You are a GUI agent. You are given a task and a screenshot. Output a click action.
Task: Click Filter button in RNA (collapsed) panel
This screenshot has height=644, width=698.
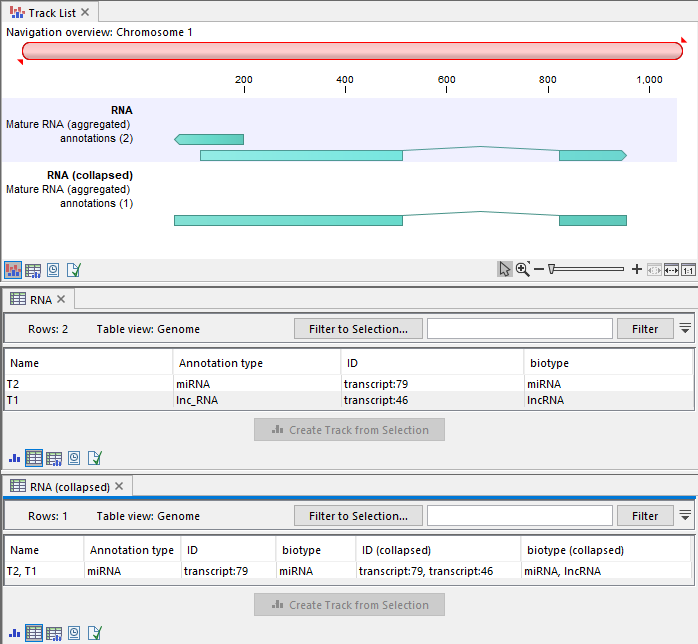[x=645, y=516]
